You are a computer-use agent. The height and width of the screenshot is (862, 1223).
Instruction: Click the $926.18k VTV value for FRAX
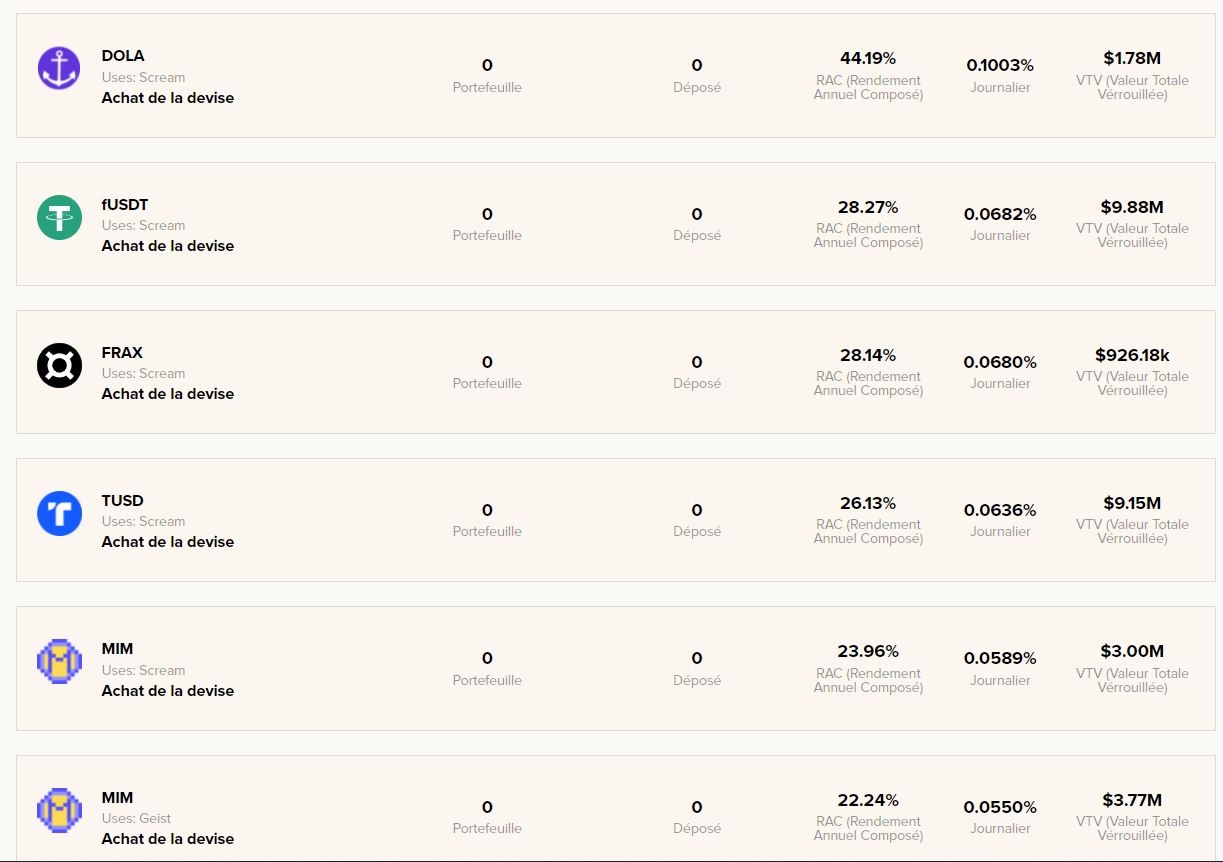point(1132,355)
